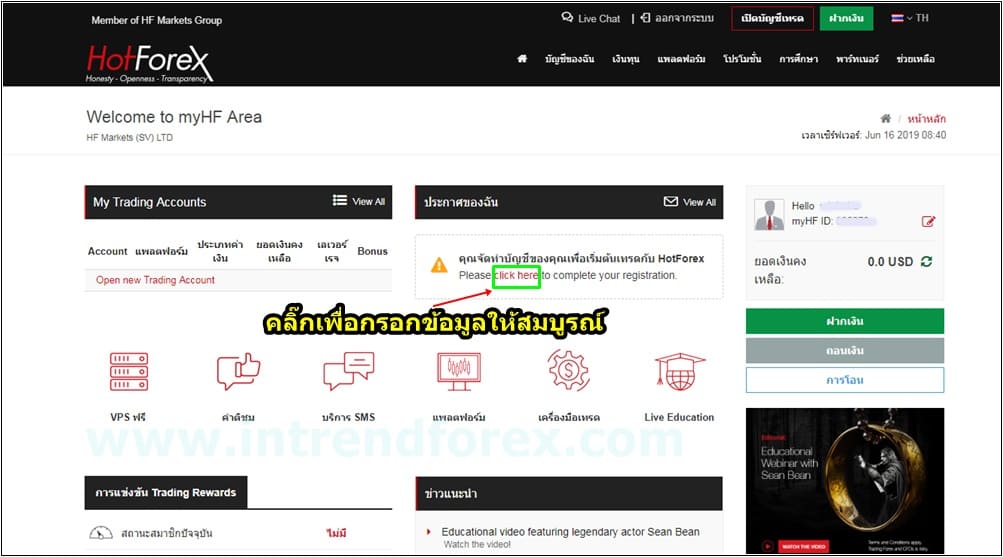Click the red-outlined เปิดบัญชีเทรด button
The width and height of the screenshot is (1003, 557).
point(772,19)
